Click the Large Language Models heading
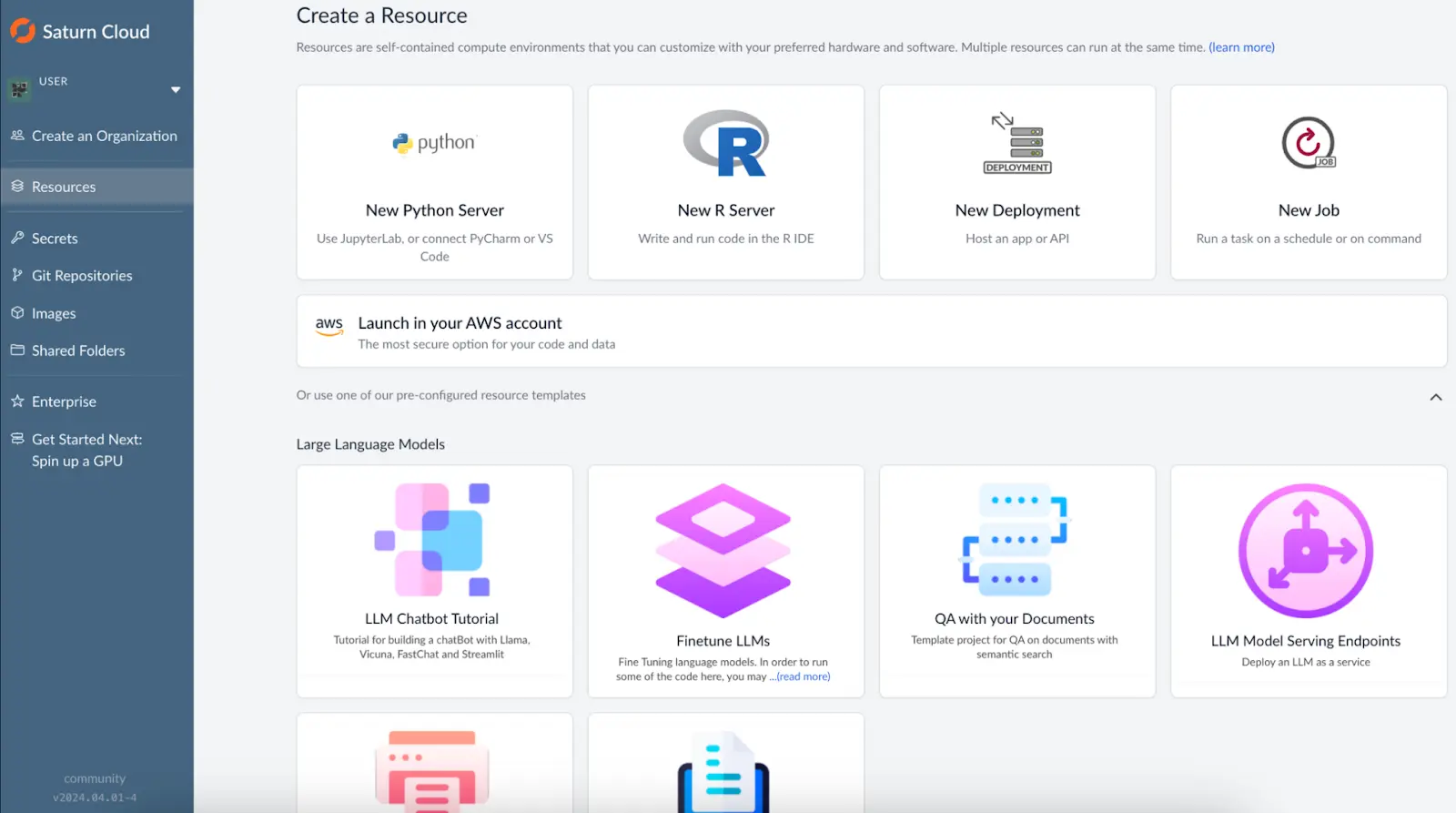Screen dimensions: 1456x813 [370, 444]
